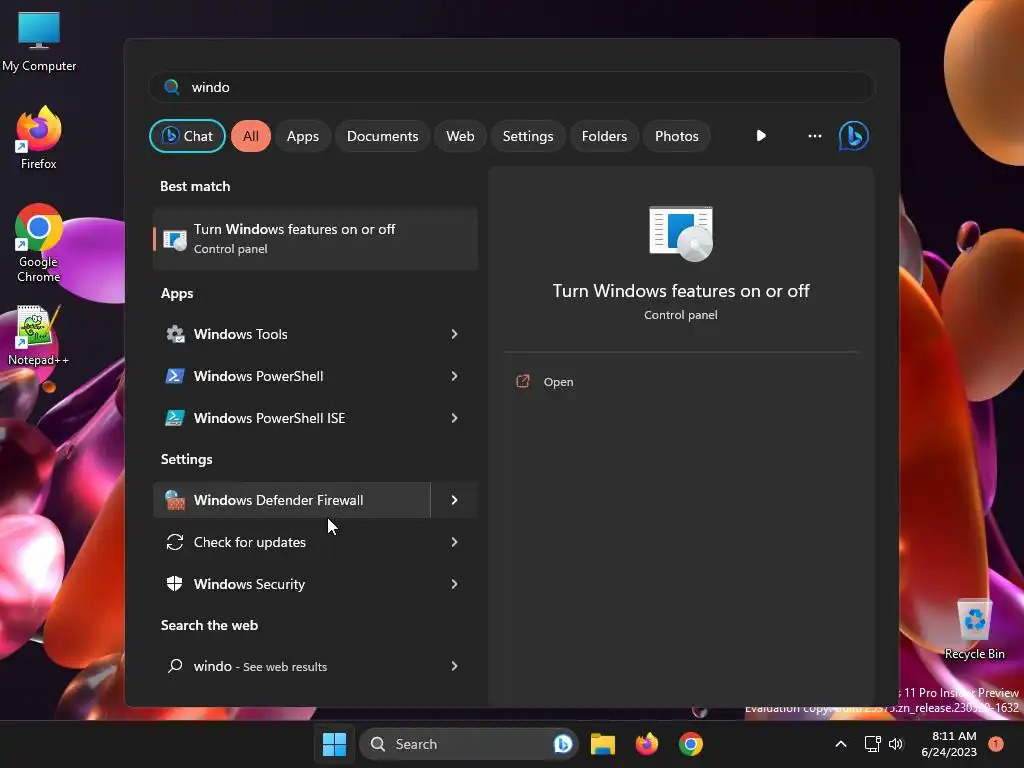Expand the windo web results arrow
The width and height of the screenshot is (1024, 768).
click(455, 666)
